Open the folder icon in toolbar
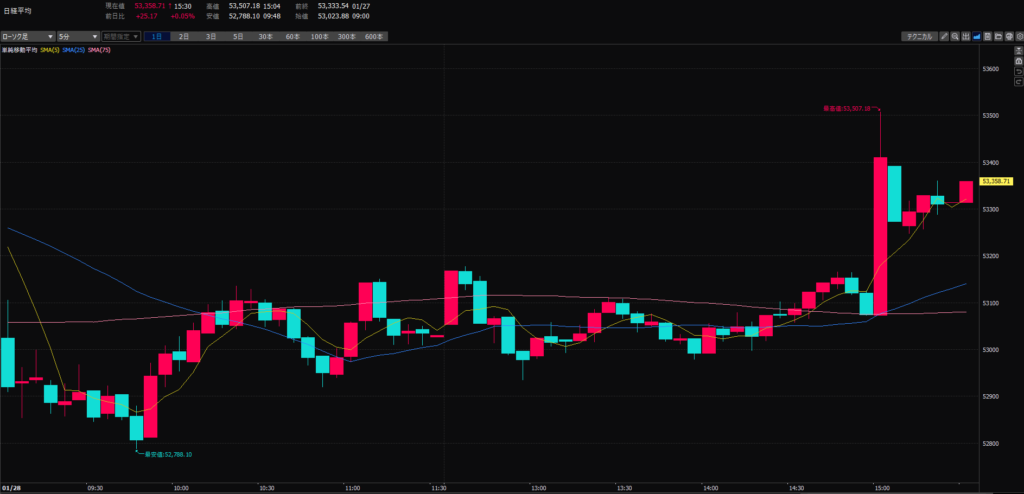This screenshot has width=1024, height=494. pyautogui.click(x=997, y=36)
